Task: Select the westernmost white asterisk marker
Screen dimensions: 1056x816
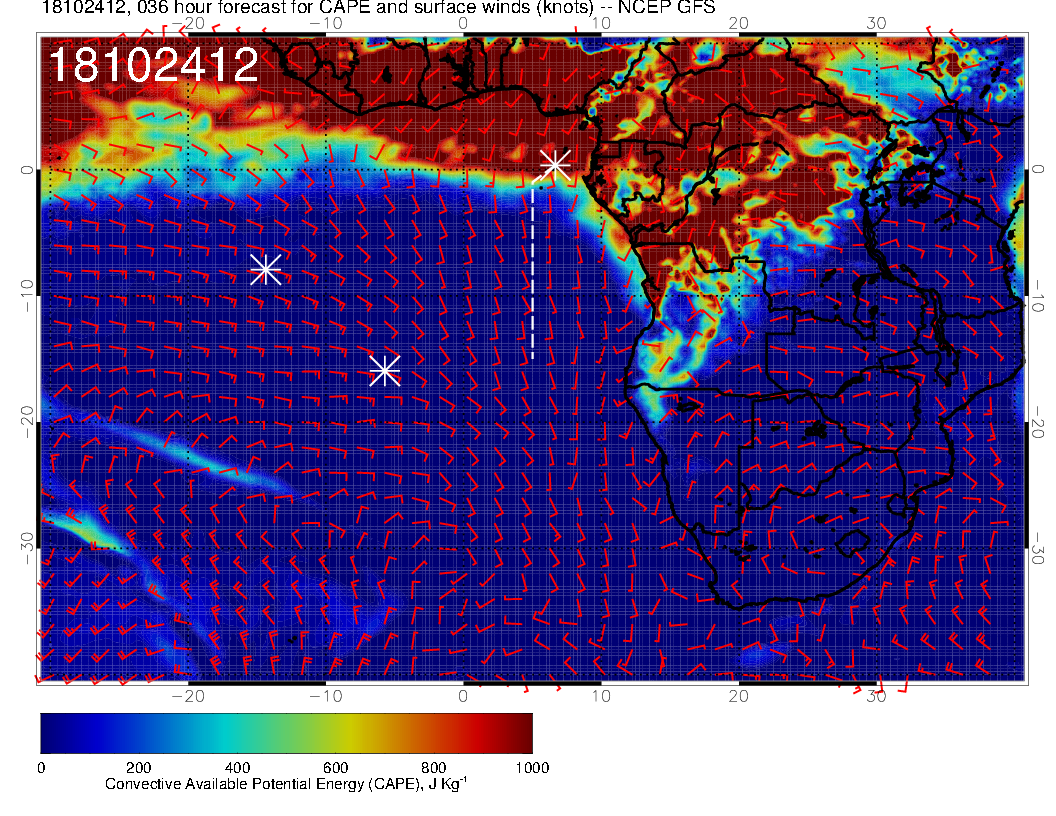Action: click(x=265, y=269)
